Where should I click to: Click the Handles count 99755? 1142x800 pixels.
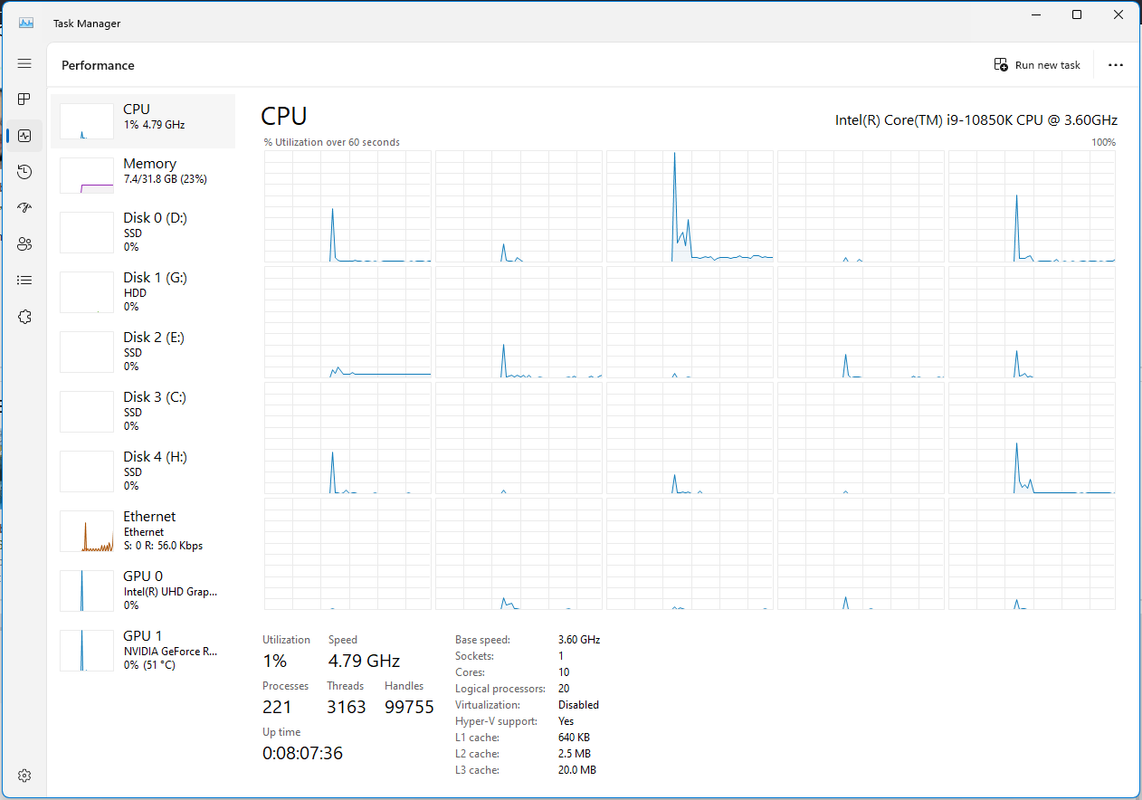pos(409,707)
